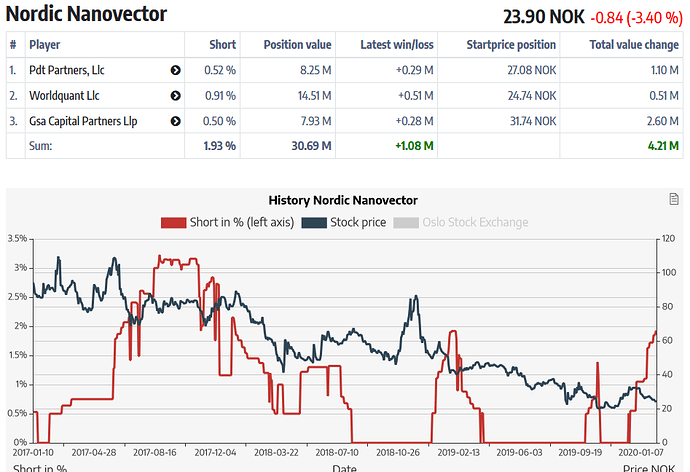The image size is (690, 472).
Task: Click the 23.90 NOK stock price
Action: pos(544,18)
